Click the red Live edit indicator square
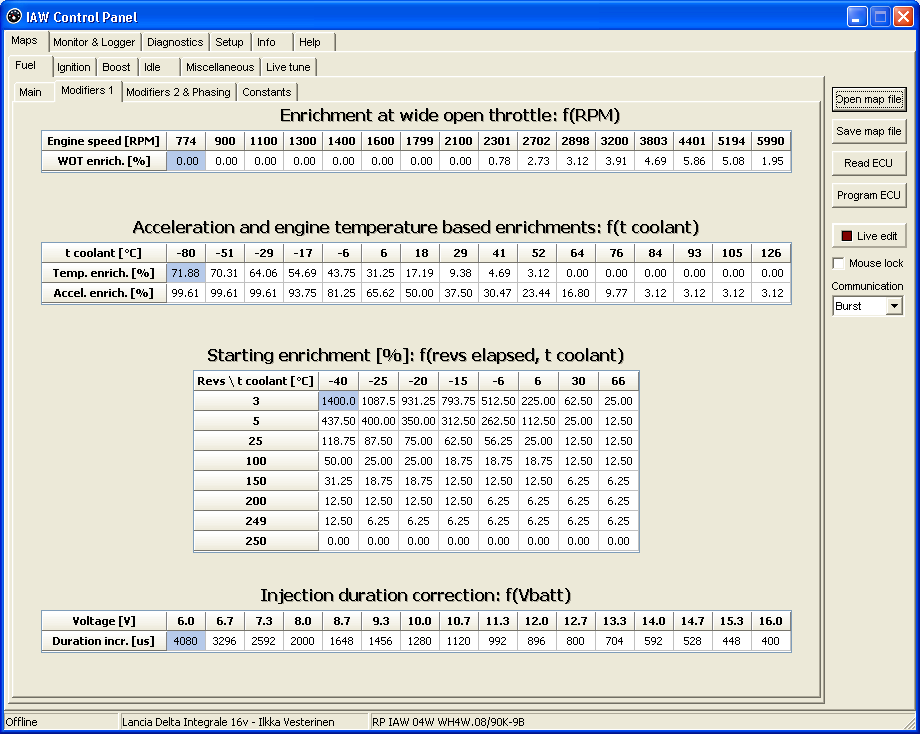This screenshot has width=920, height=734. pyautogui.click(x=846, y=236)
